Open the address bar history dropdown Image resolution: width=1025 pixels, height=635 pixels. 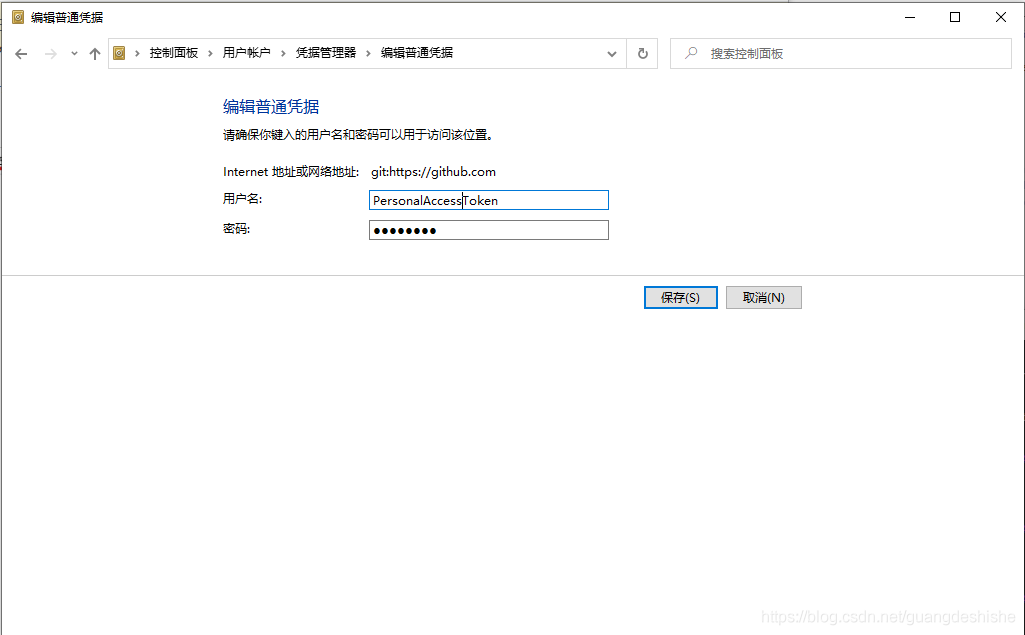click(x=612, y=54)
